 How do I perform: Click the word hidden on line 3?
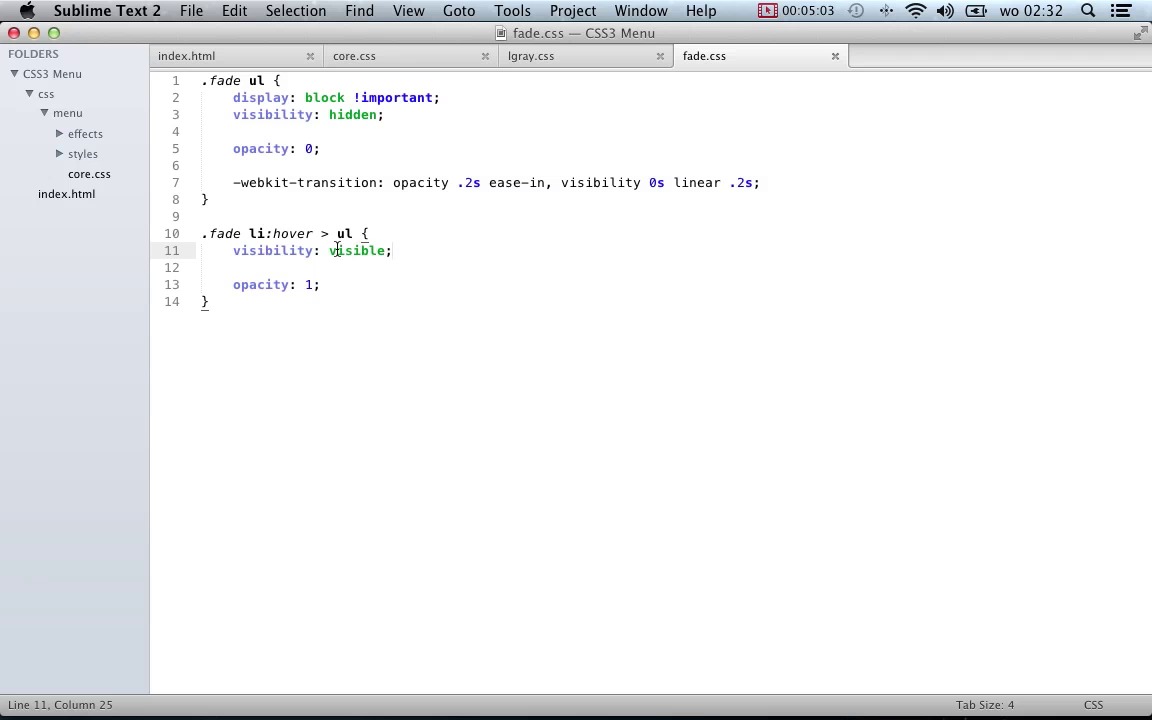pyautogui.click(x=353, y=115)
